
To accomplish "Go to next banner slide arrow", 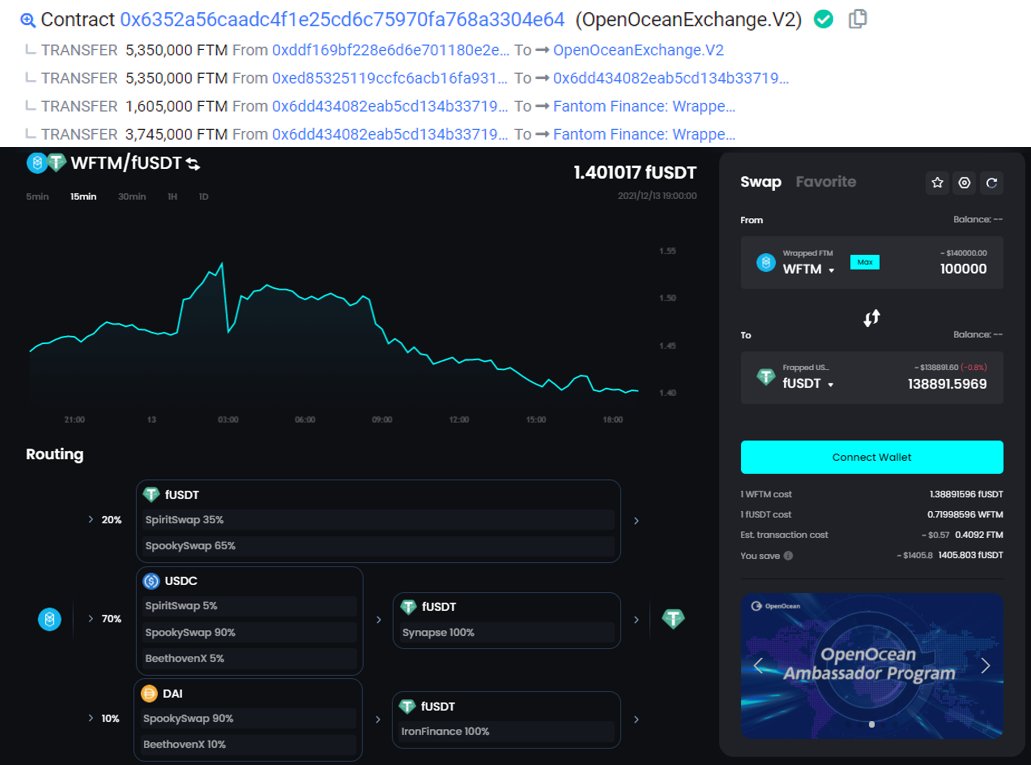I will tap(986, 666).
